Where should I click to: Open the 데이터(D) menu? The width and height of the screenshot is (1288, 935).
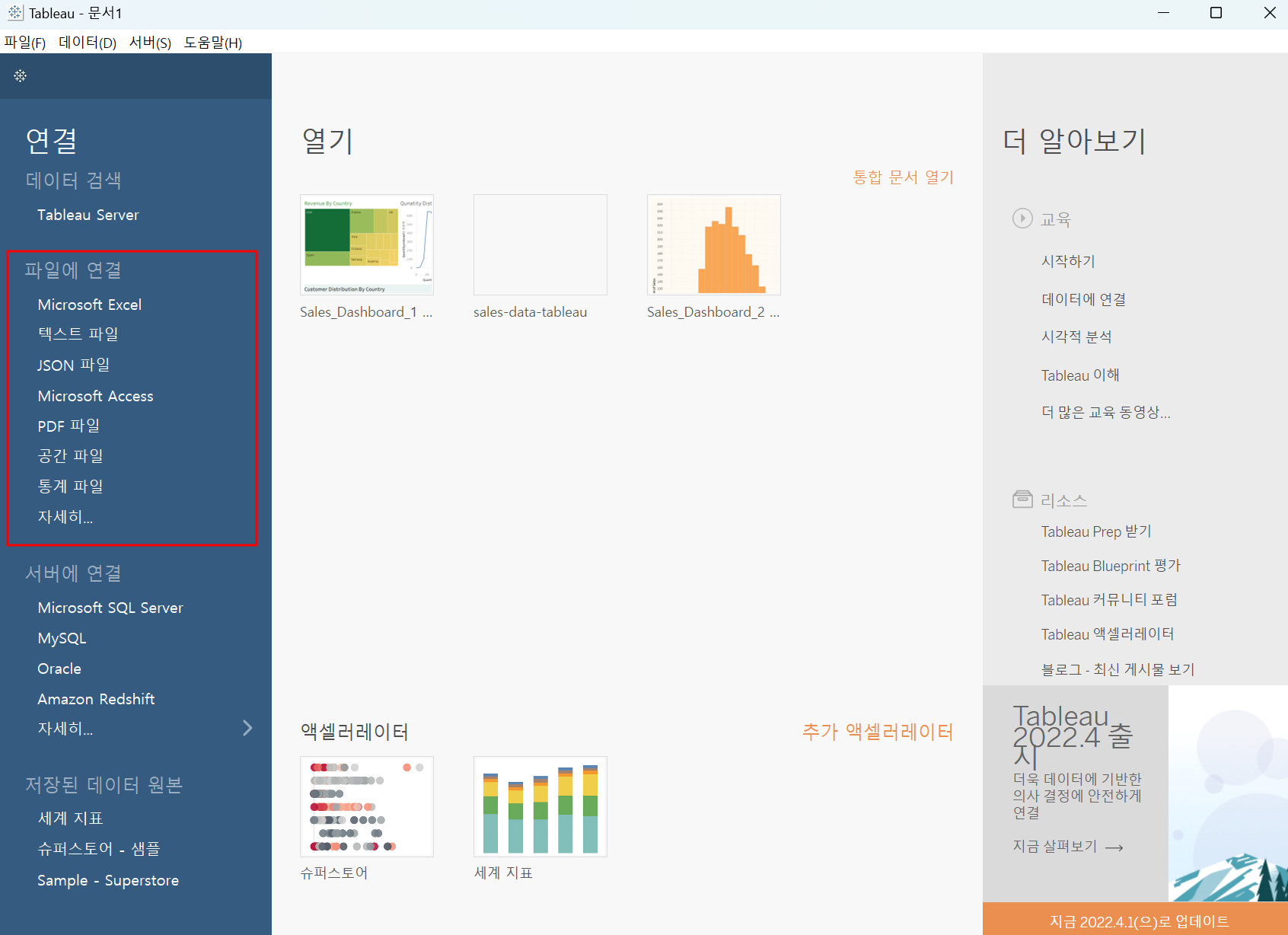(88, 43)
